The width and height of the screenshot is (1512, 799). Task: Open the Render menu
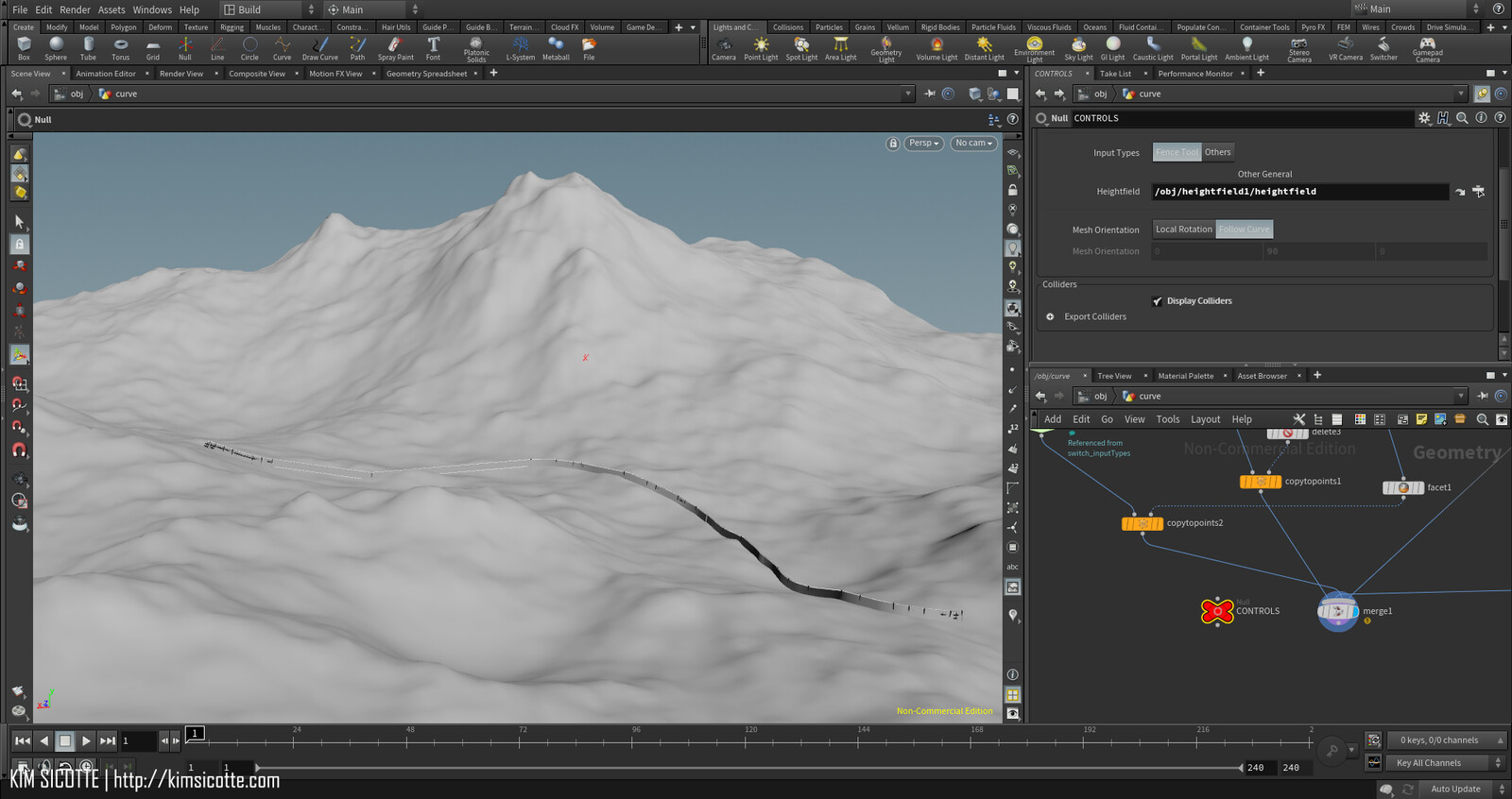(x=75, y=9)
